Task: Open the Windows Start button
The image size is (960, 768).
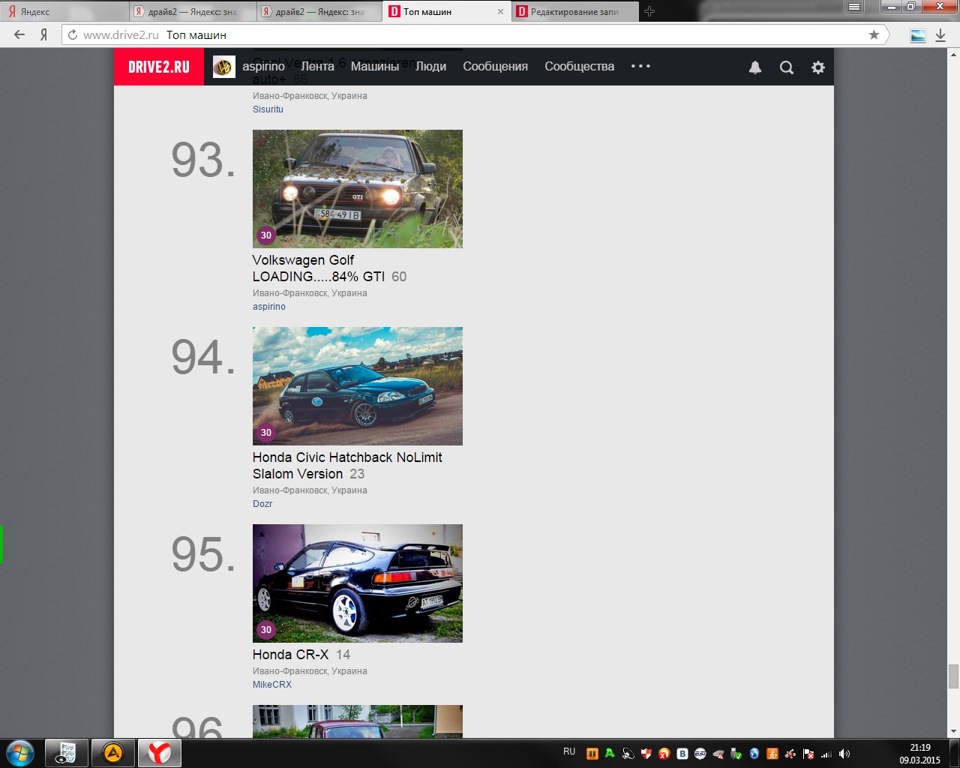Action: tap(20, 753)
